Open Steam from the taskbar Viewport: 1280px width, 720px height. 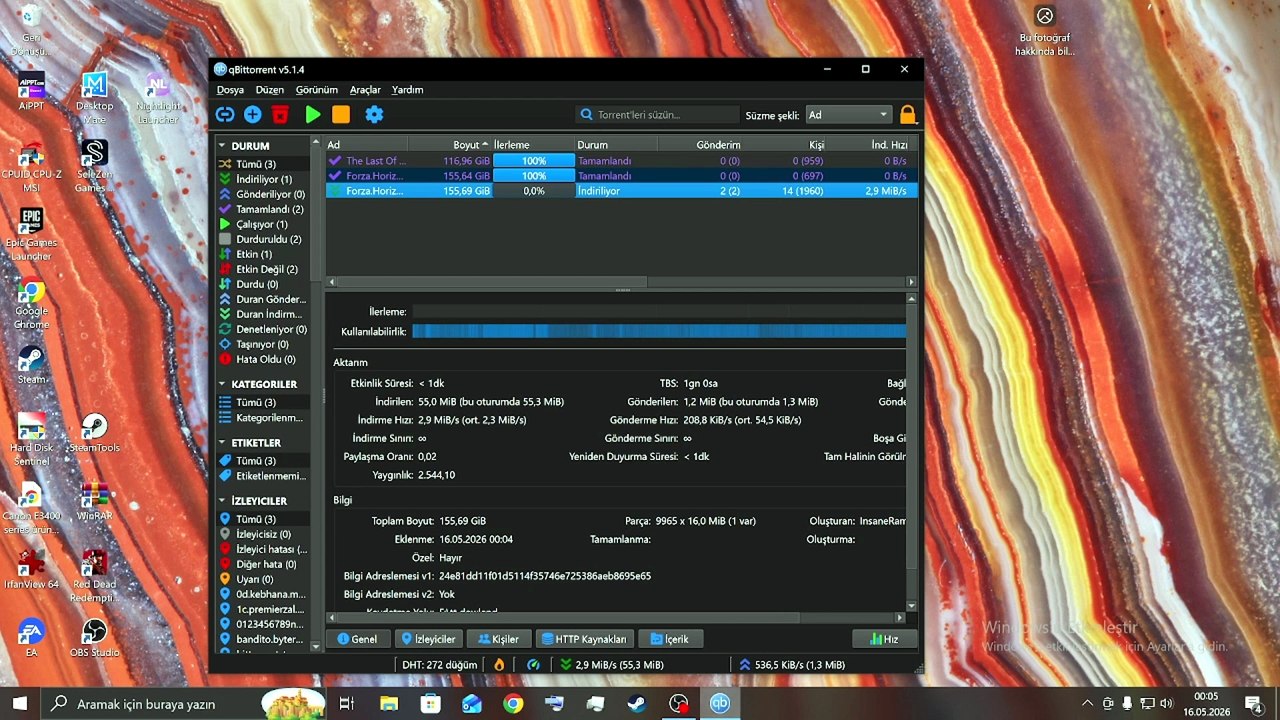click(637, 704)
